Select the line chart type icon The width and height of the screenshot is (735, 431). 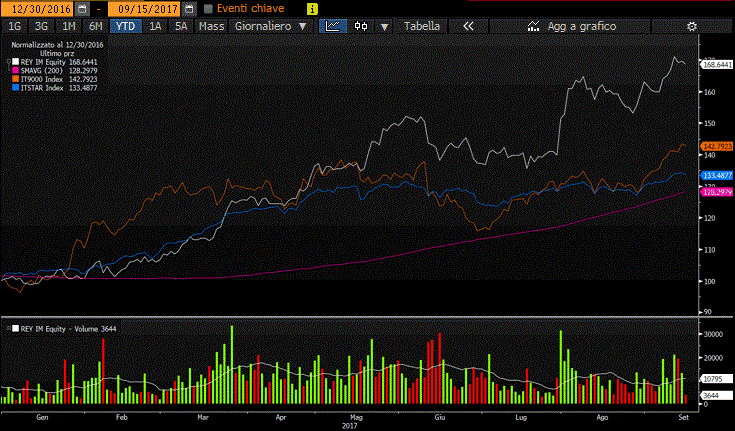(332, 26)
